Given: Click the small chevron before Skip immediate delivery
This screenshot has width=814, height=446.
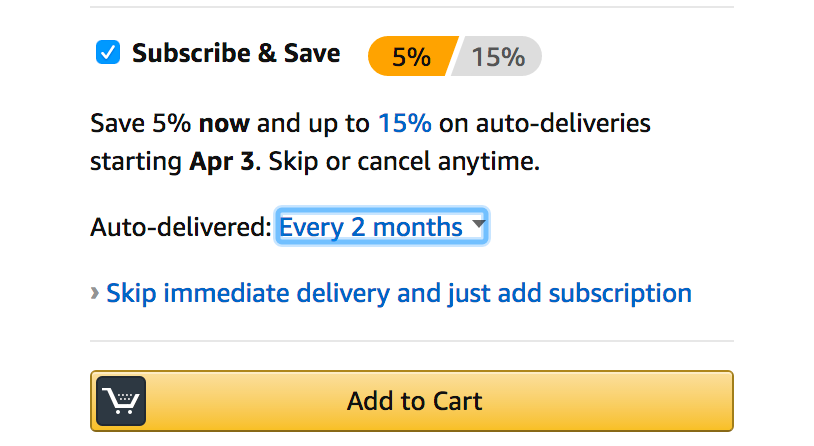Looking at the screenshot, I should click(x=94, y=293).
